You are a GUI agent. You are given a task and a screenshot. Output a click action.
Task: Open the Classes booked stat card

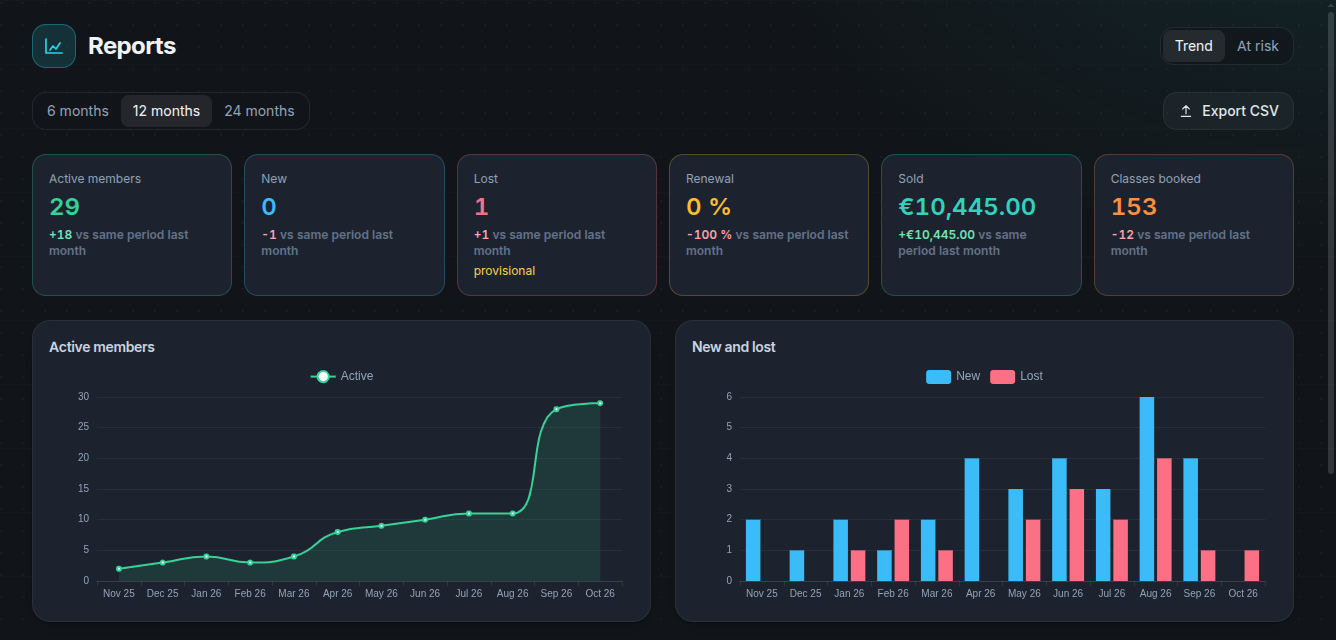[x=1194, y=225]
